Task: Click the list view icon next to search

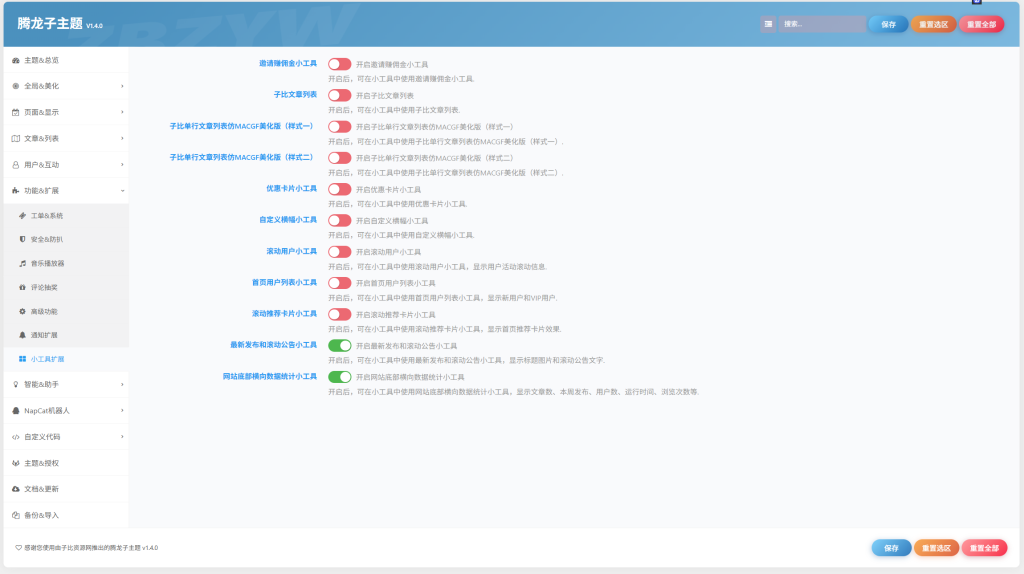Action: coord(768,24)
